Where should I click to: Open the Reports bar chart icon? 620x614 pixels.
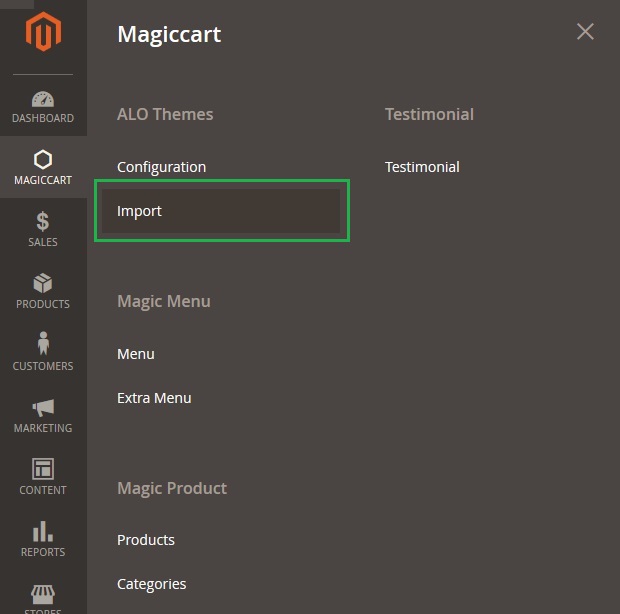click(43, 532)
